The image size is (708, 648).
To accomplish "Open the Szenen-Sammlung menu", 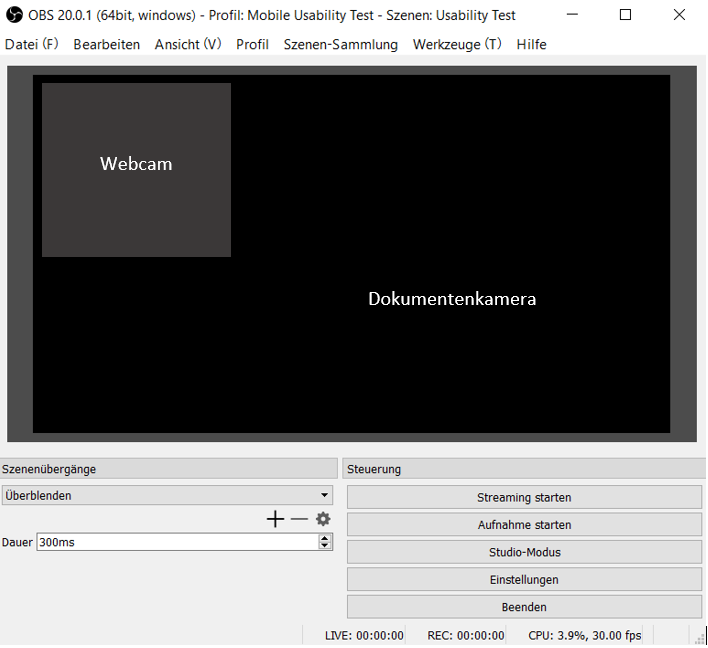I will 340,44.
